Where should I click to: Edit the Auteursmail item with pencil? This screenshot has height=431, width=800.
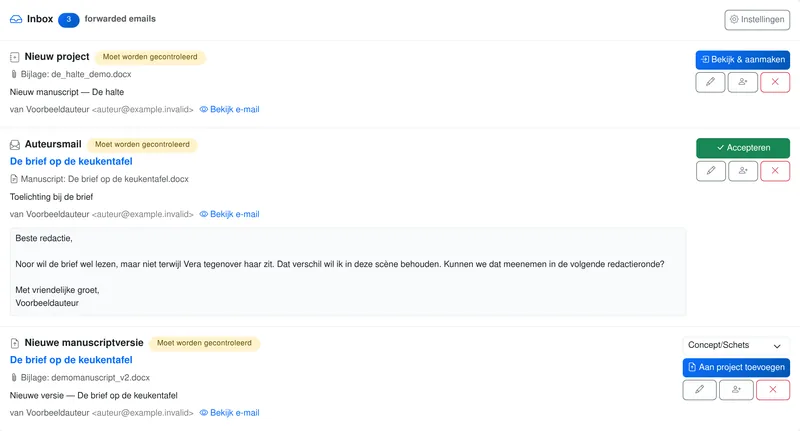[711, 171]
